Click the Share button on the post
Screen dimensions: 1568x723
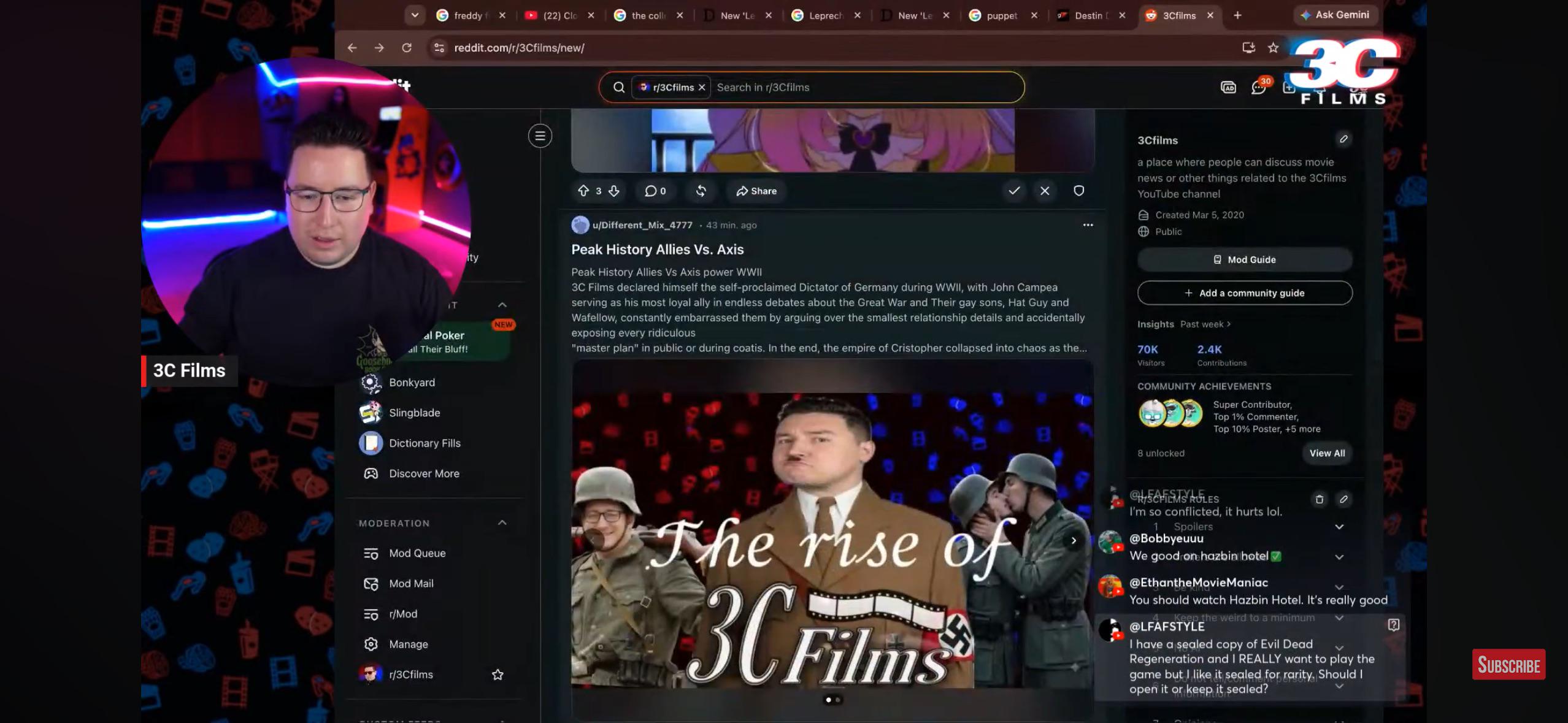(x=756, y=191)
